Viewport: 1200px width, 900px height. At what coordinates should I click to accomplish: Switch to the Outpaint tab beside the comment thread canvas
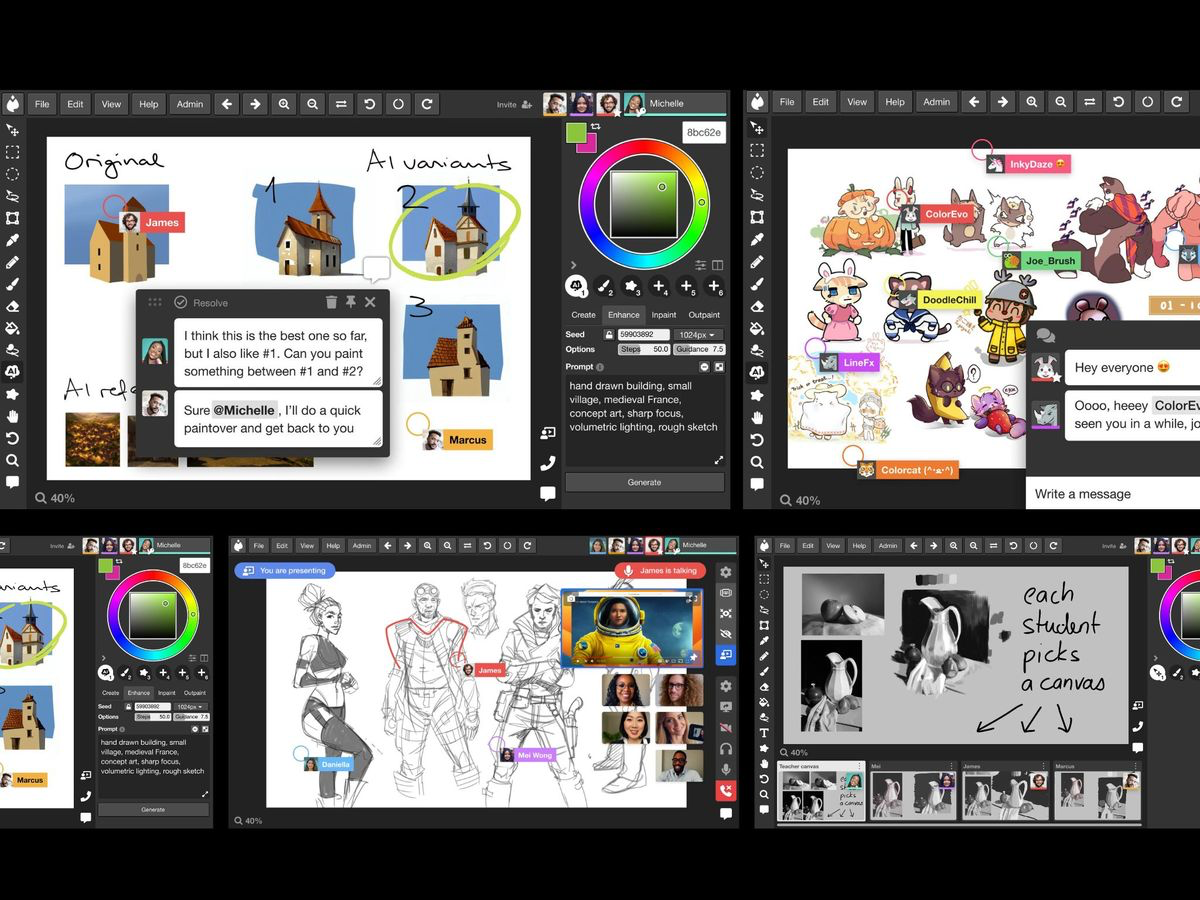[704, 315]
